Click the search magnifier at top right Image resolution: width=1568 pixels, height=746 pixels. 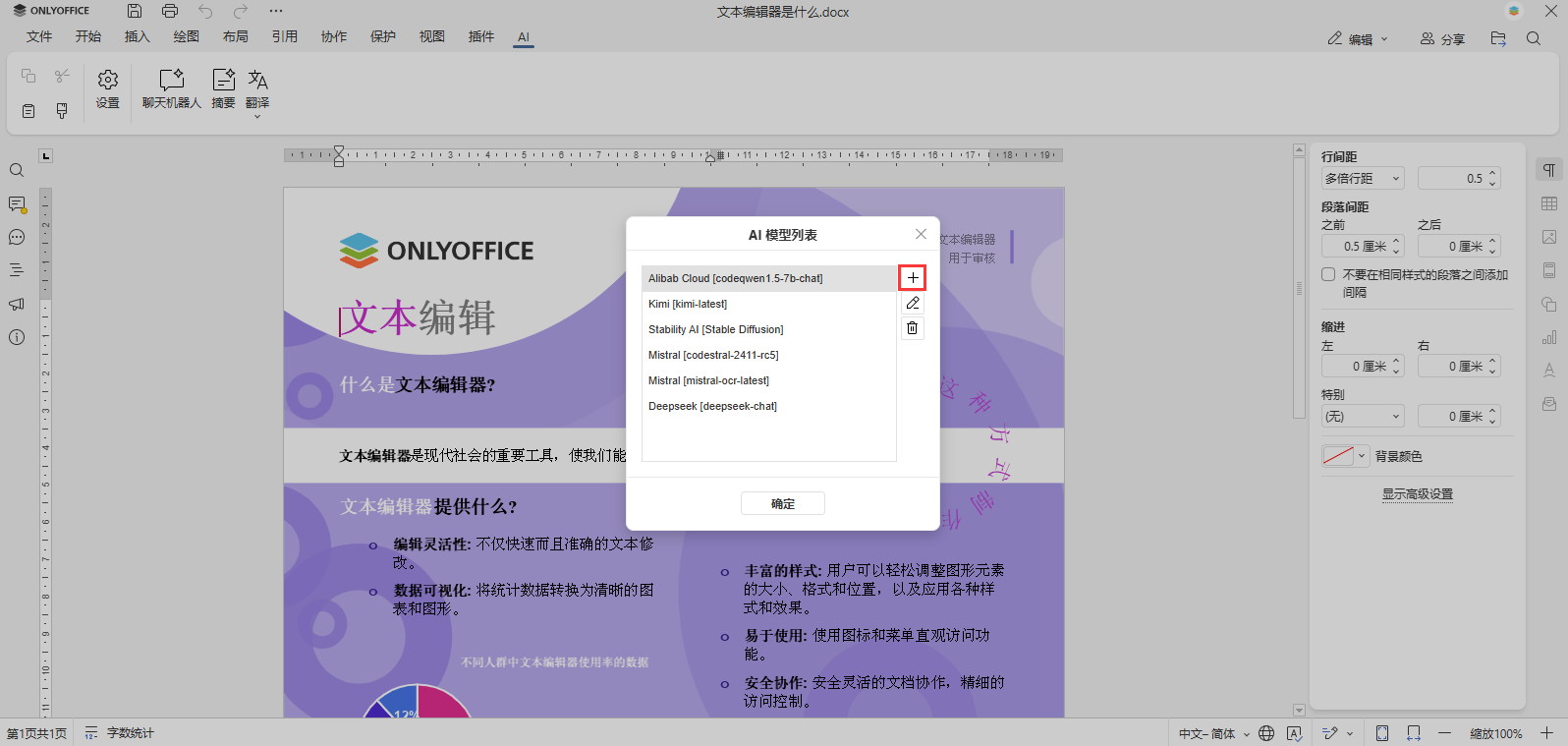click(x=1534, y=38)
